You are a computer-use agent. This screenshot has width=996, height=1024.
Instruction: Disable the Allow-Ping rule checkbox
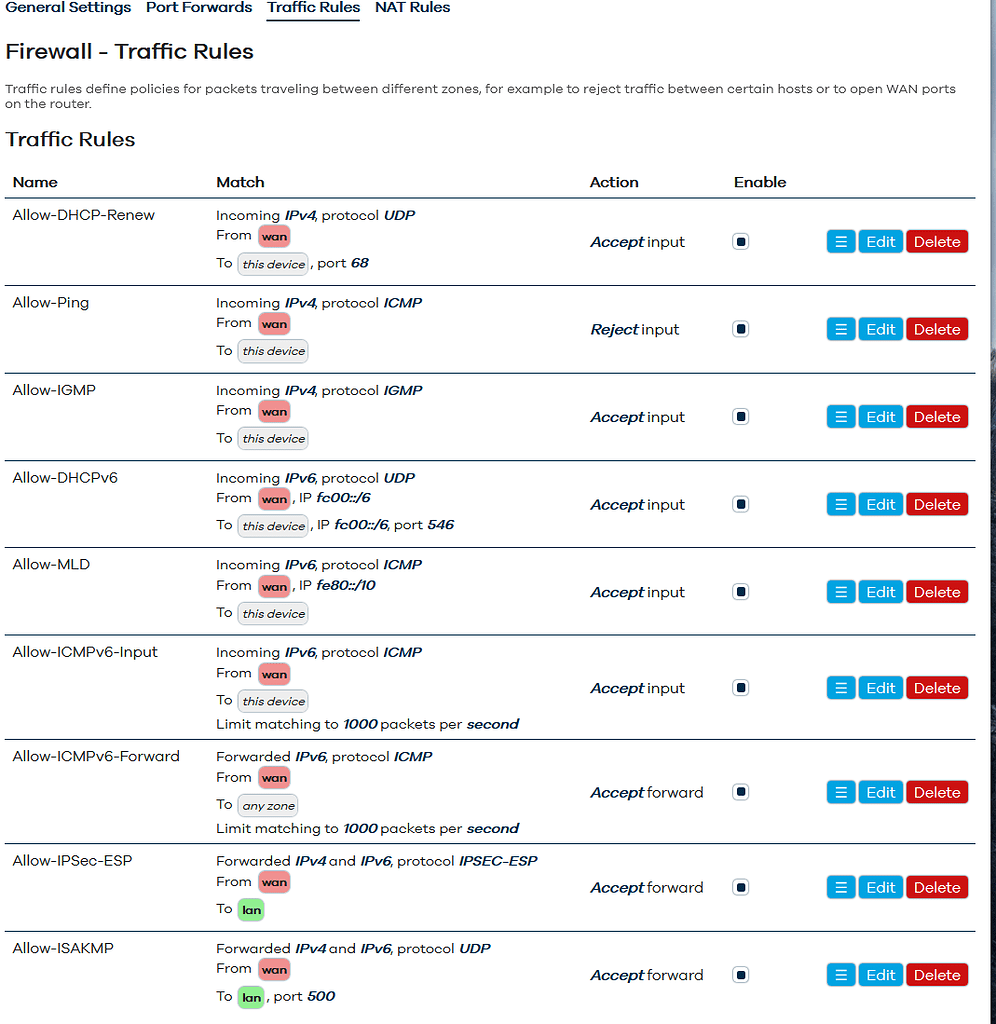740,328
